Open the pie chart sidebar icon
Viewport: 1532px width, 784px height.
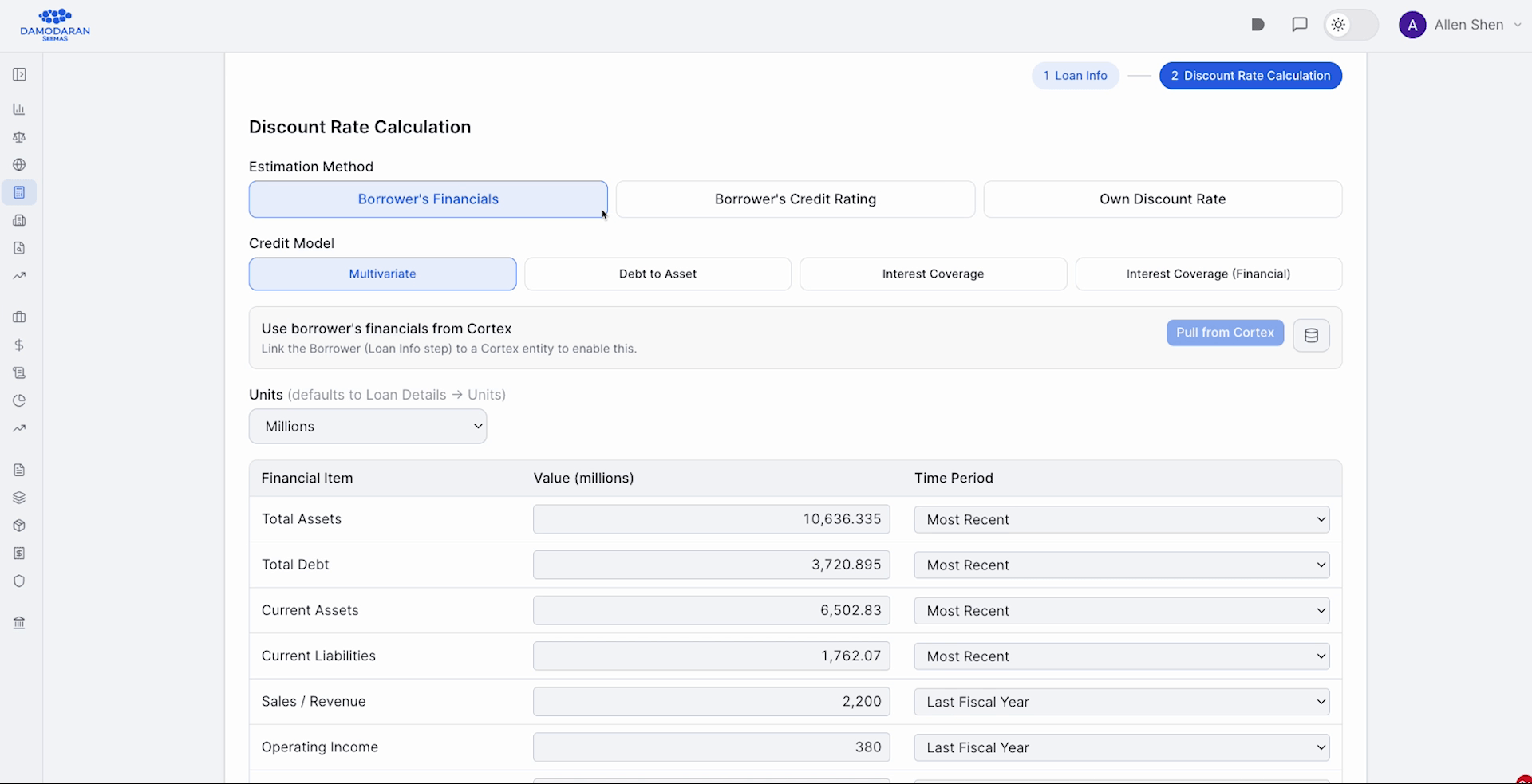tap(19, 400)
